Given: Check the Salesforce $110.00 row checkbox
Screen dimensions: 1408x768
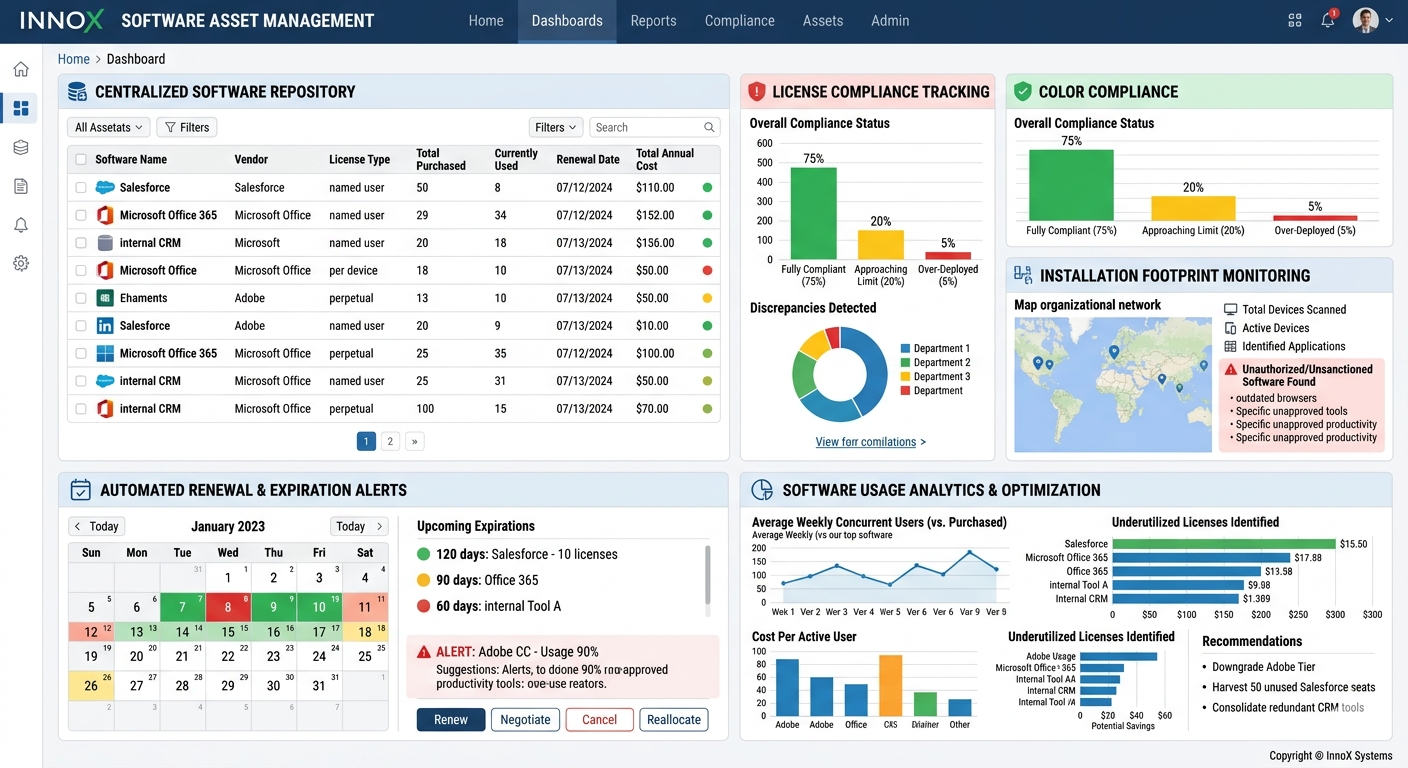Looking at the screenshot, I should click(81, 187).
